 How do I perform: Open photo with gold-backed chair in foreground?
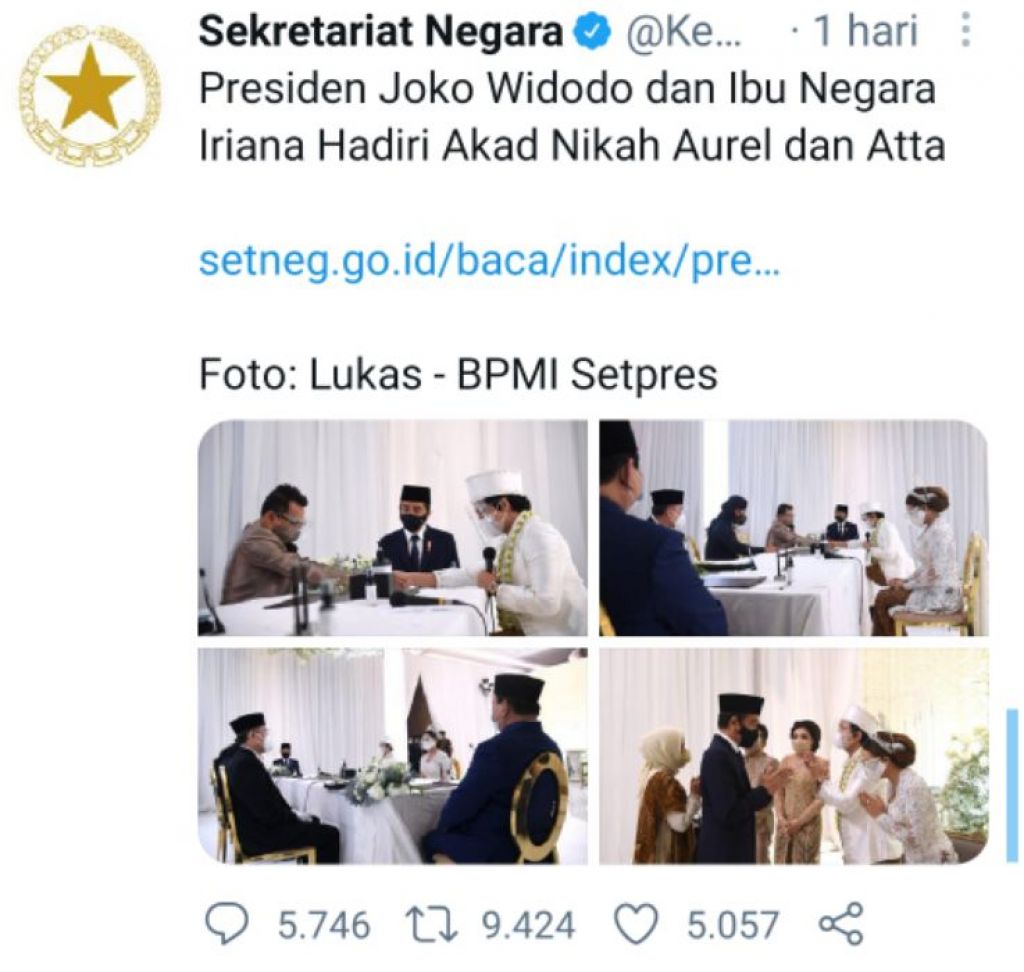392,756
